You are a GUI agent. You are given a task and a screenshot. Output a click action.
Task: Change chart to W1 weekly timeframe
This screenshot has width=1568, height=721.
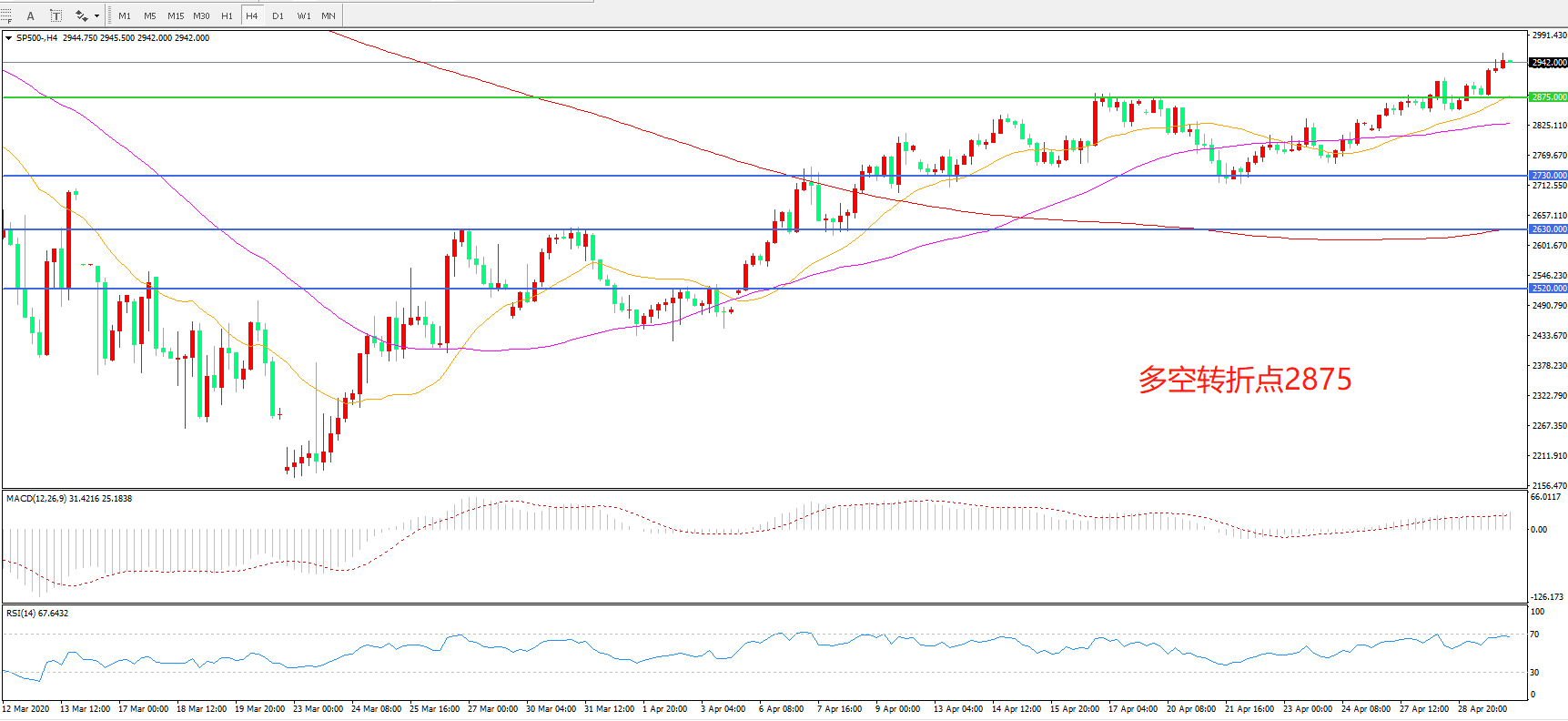point(303,15)
